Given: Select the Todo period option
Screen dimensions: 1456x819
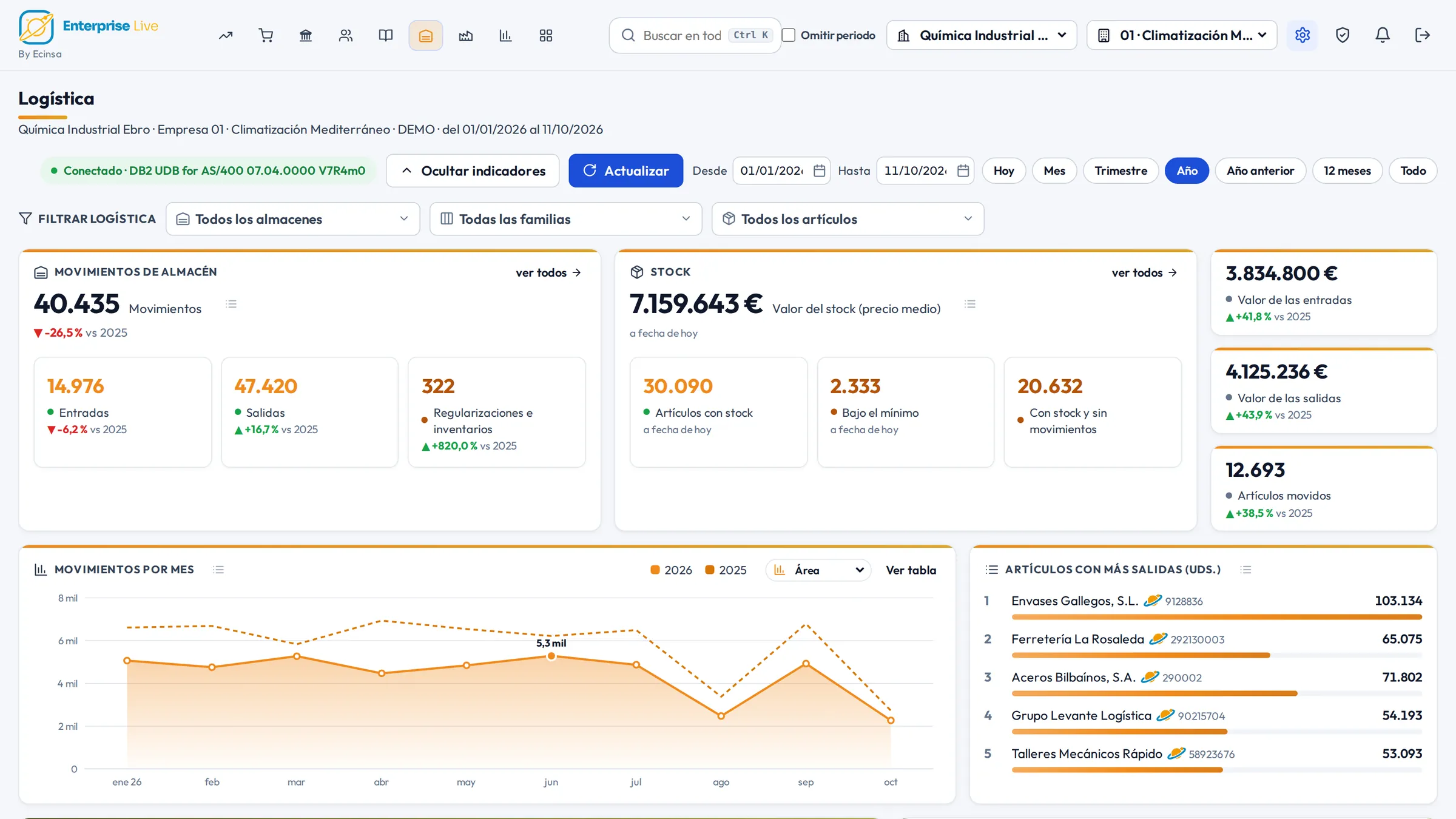Looking at the screenshot, I should tap(1413, 170).
